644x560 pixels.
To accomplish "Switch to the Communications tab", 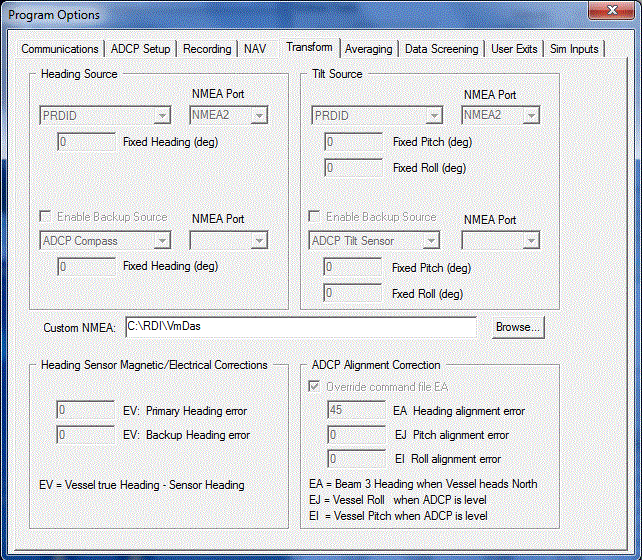I will 60,49.
